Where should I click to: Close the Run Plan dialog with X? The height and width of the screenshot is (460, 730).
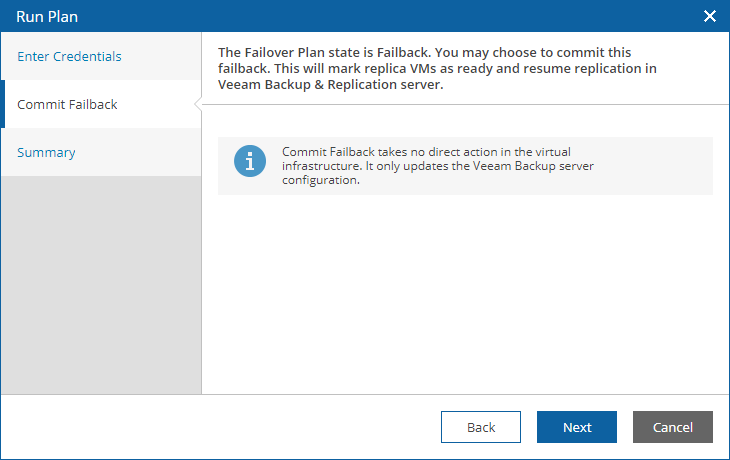pos(710,16)
